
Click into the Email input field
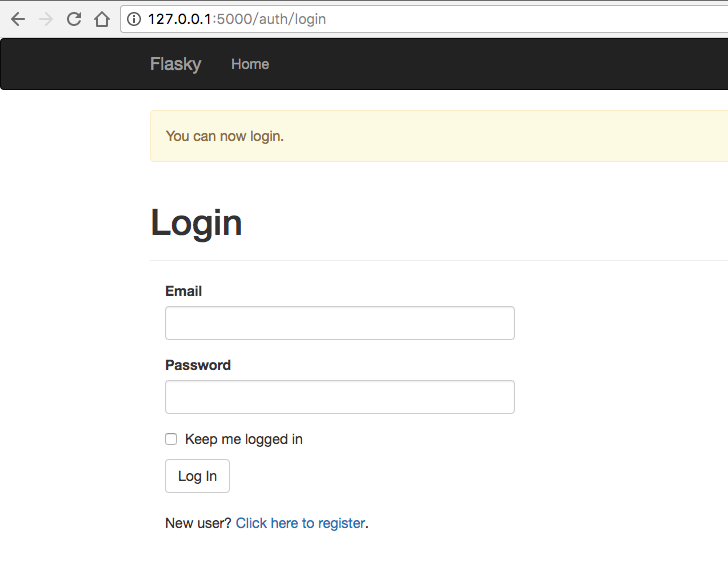pos(339,323)
